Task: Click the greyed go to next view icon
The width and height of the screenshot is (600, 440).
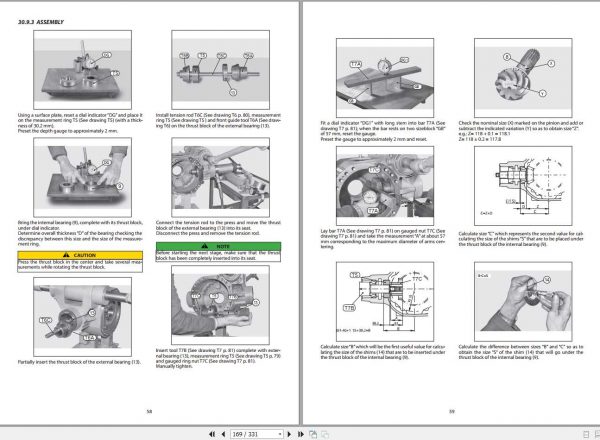Action: 325,434
